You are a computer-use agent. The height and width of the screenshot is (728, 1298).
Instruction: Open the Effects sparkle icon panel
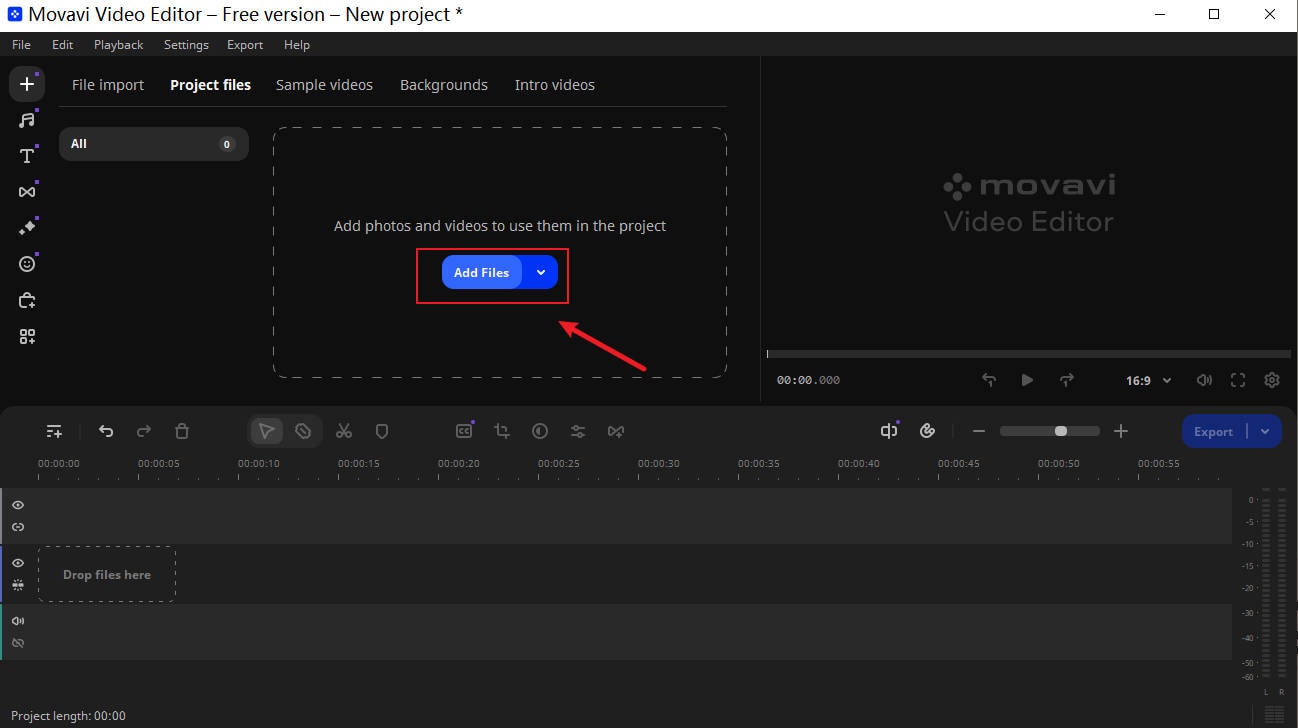click(x=27, y=228)
